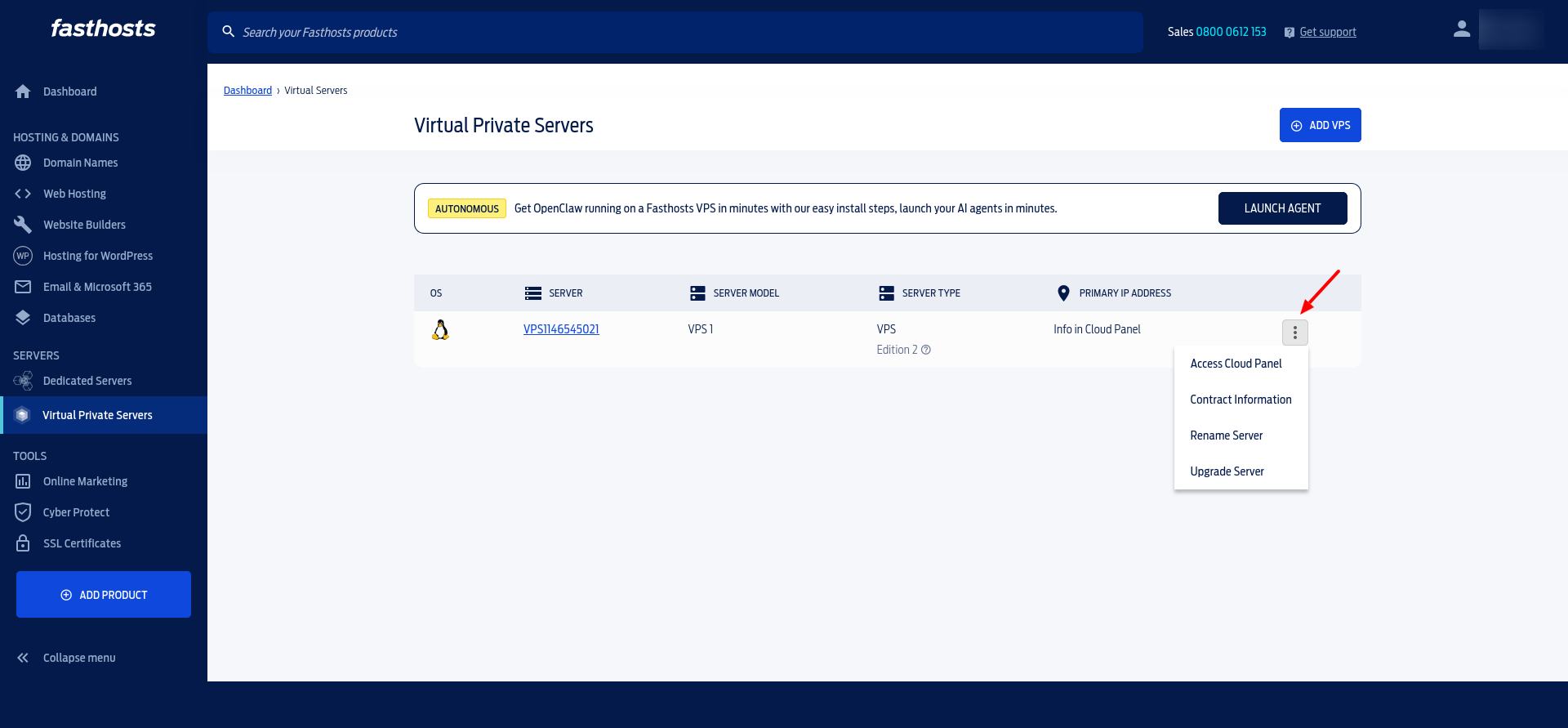Click the Email envelope icon
Image resolution: width=1568 pixels, height=728 pixels.
23,287
